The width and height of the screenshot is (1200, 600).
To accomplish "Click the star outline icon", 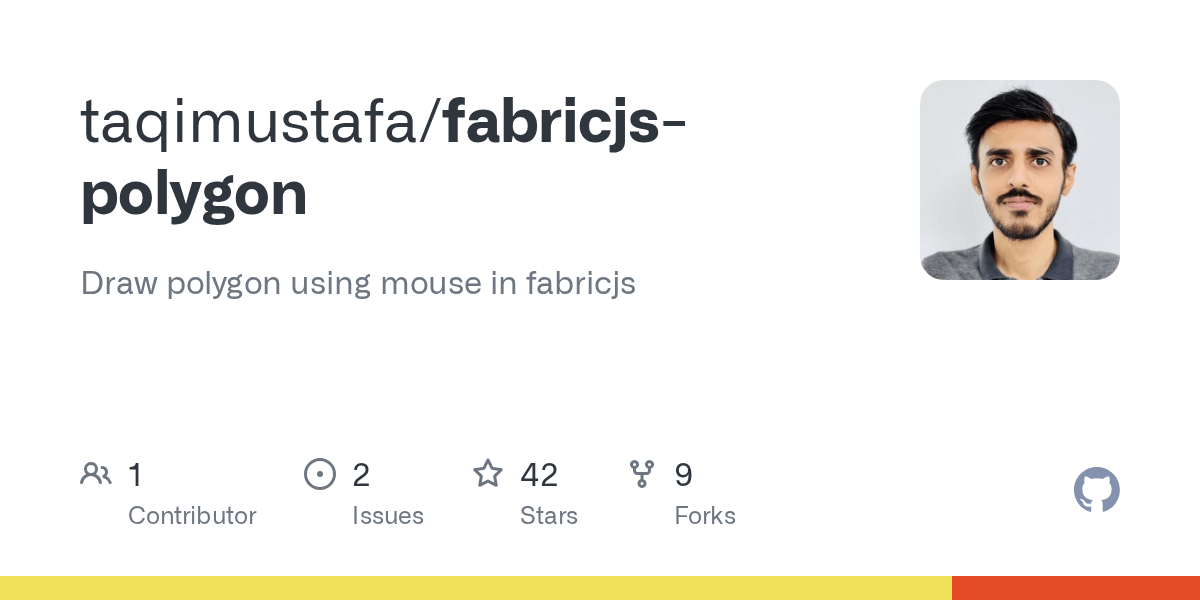I will coord(488,473).
